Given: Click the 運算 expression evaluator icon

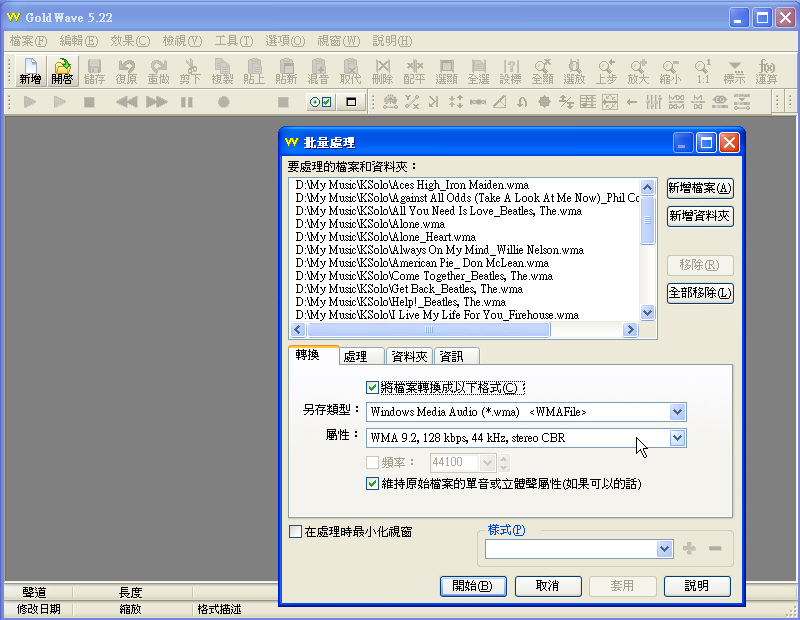Looking at the screenshot, I should (x=767, y=70).
